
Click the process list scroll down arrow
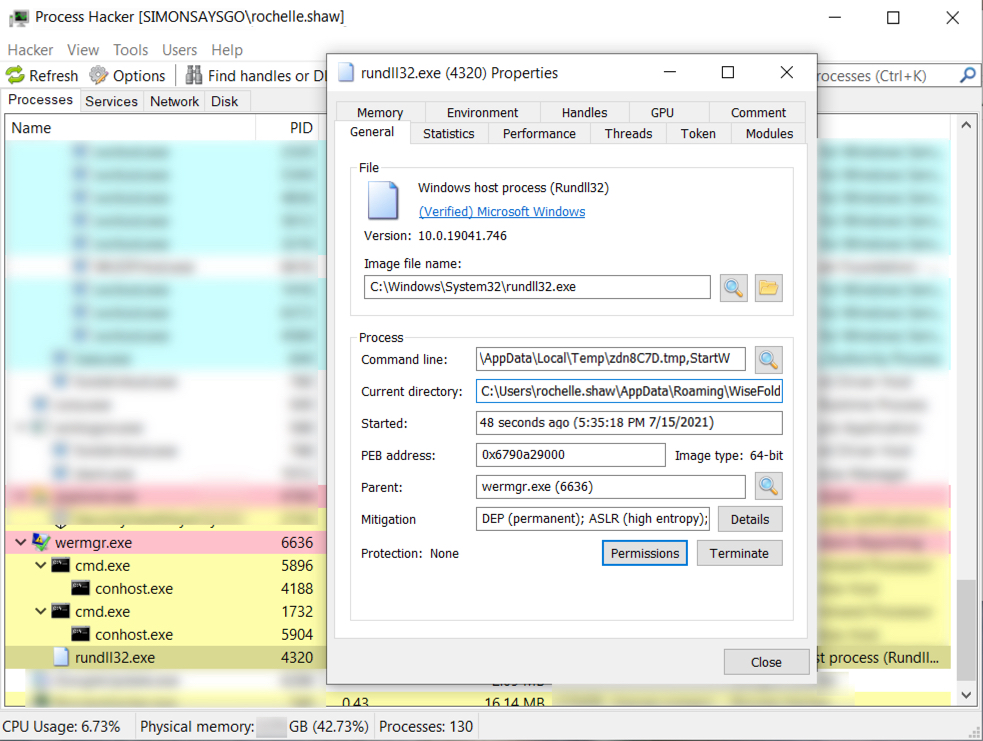click(966, 695)
